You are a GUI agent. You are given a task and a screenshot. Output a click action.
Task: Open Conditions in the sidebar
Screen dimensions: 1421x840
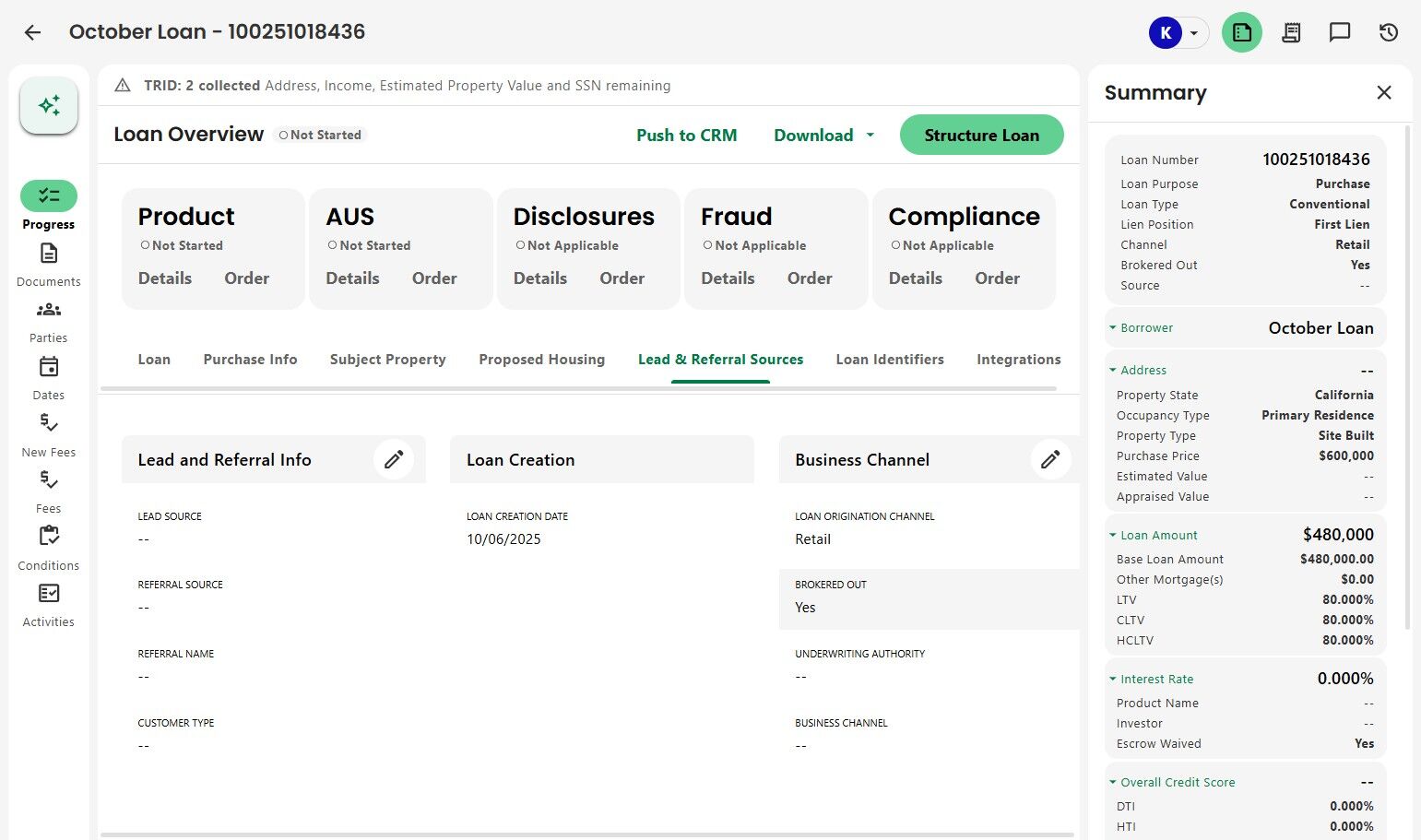[49, 550]
